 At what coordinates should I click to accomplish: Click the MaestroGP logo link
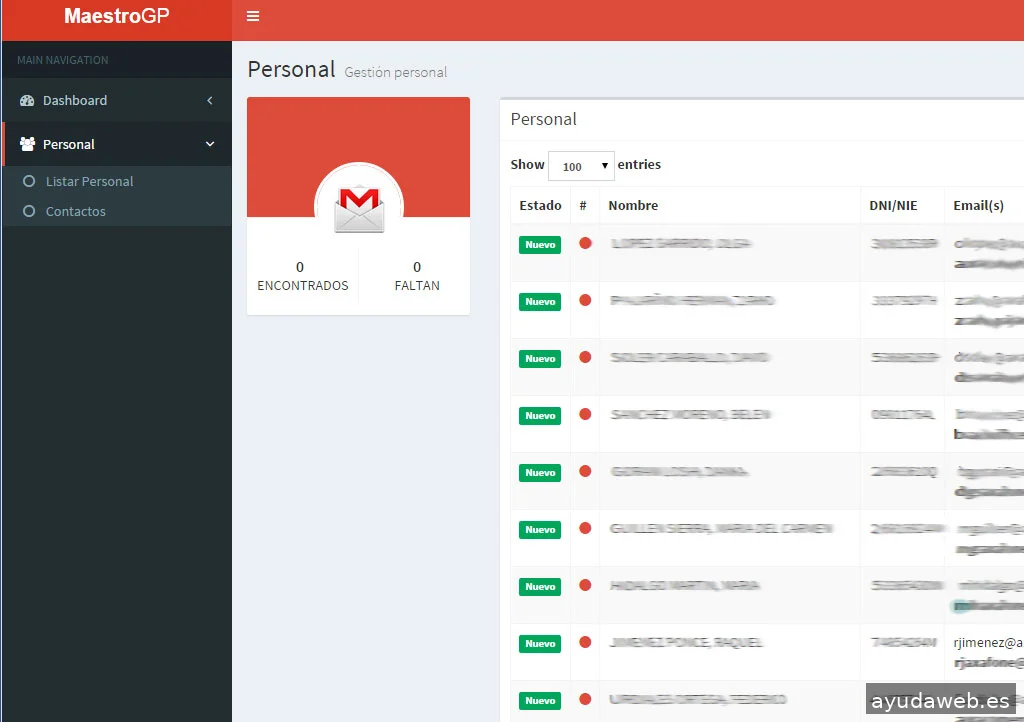tap(116, 17)
